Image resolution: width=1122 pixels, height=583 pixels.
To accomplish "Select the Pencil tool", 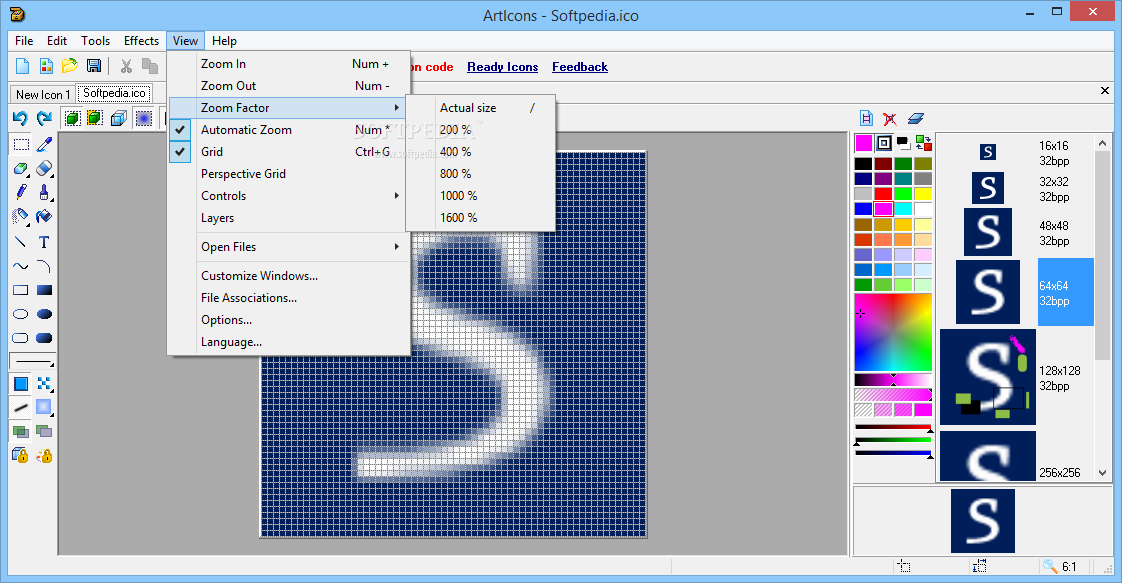I will click(21, 192).
